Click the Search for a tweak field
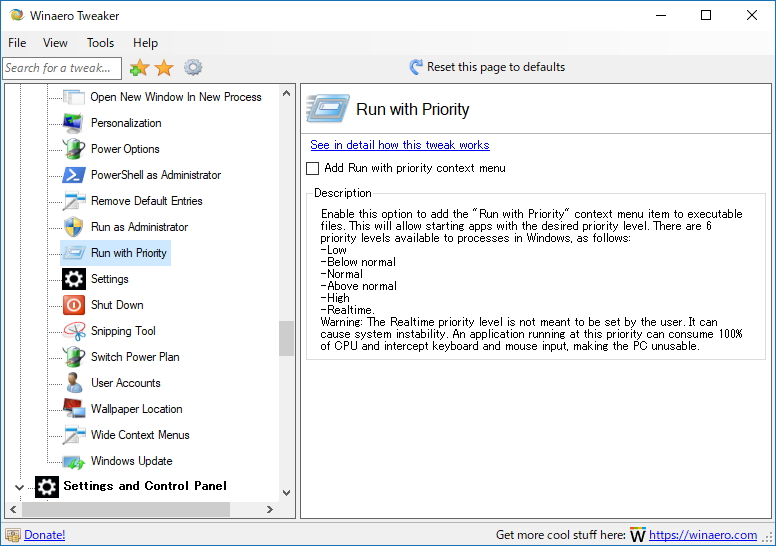The image size is (776, 546). point(62,68)
